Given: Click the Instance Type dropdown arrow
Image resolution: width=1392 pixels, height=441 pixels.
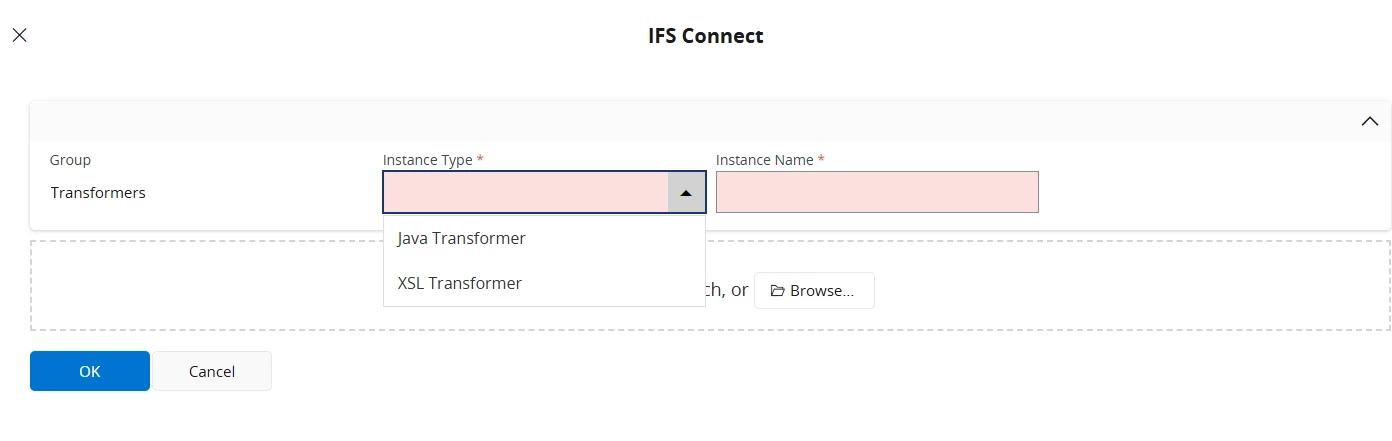Looking at the screenshot, I should coord(686,193).
